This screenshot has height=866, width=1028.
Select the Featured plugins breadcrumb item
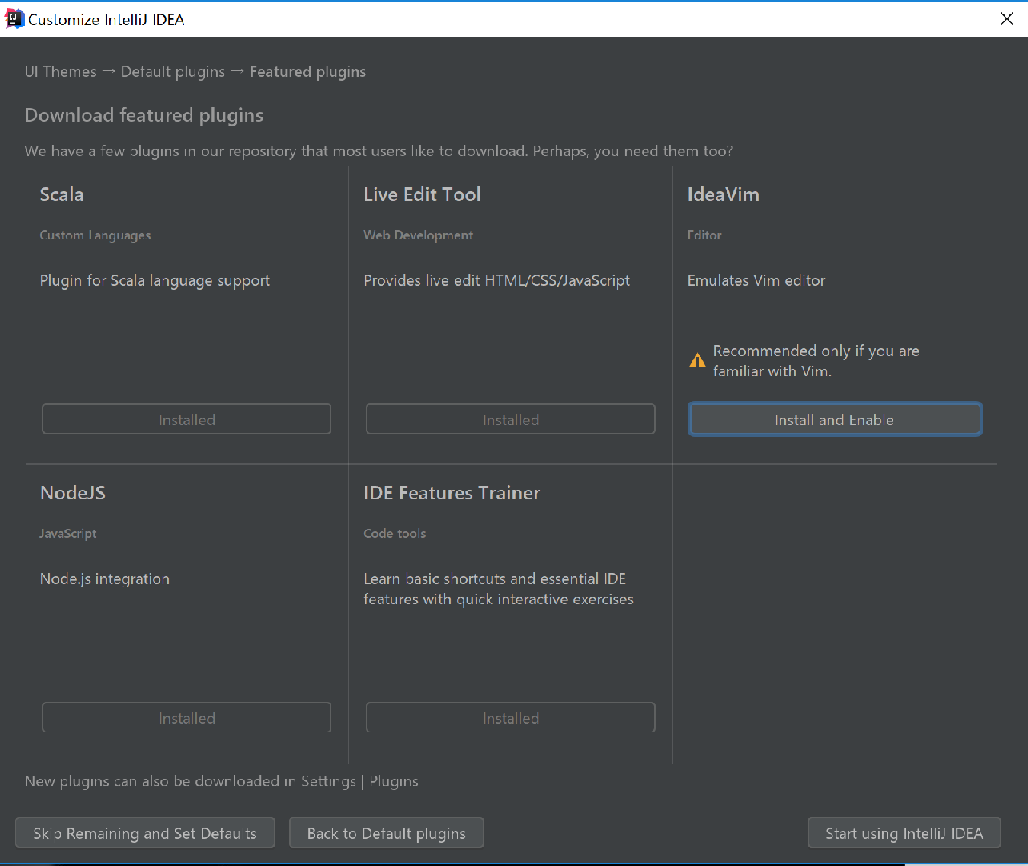point(307,71)
